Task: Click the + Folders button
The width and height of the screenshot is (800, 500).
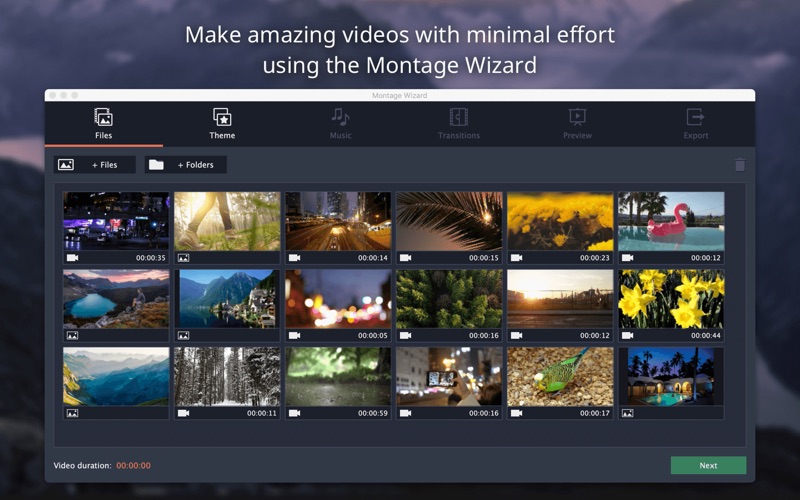Action: (186, 165)
